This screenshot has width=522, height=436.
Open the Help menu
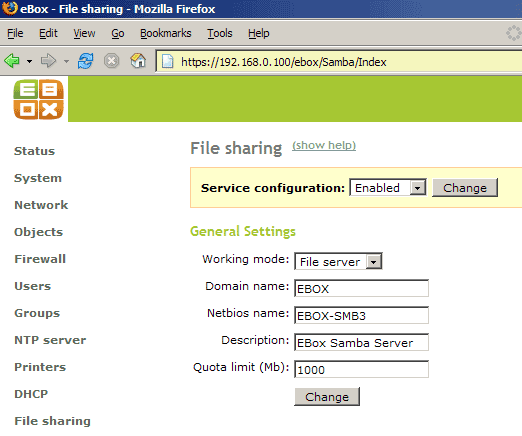point(258,33)
